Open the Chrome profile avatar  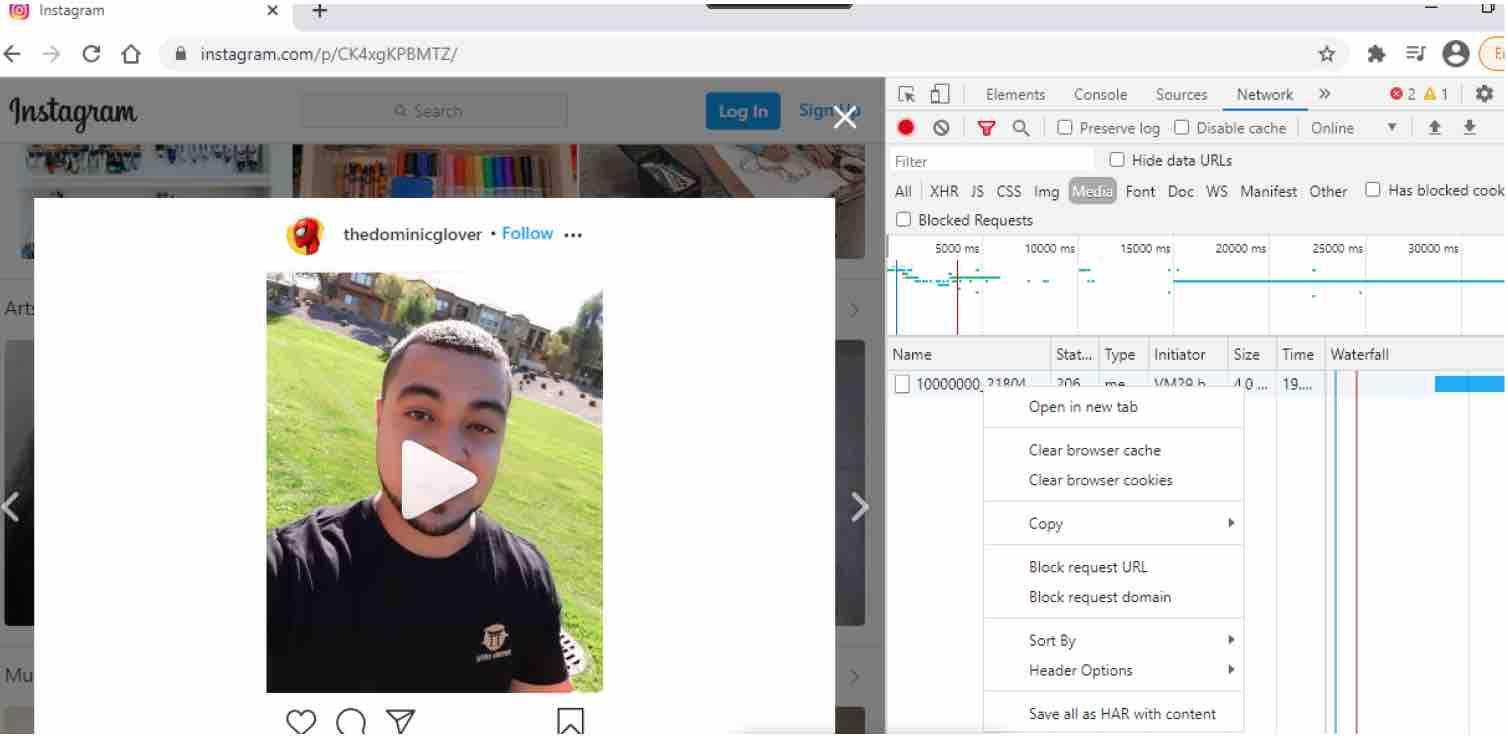pyautogui.click(x=1456, y=53)
